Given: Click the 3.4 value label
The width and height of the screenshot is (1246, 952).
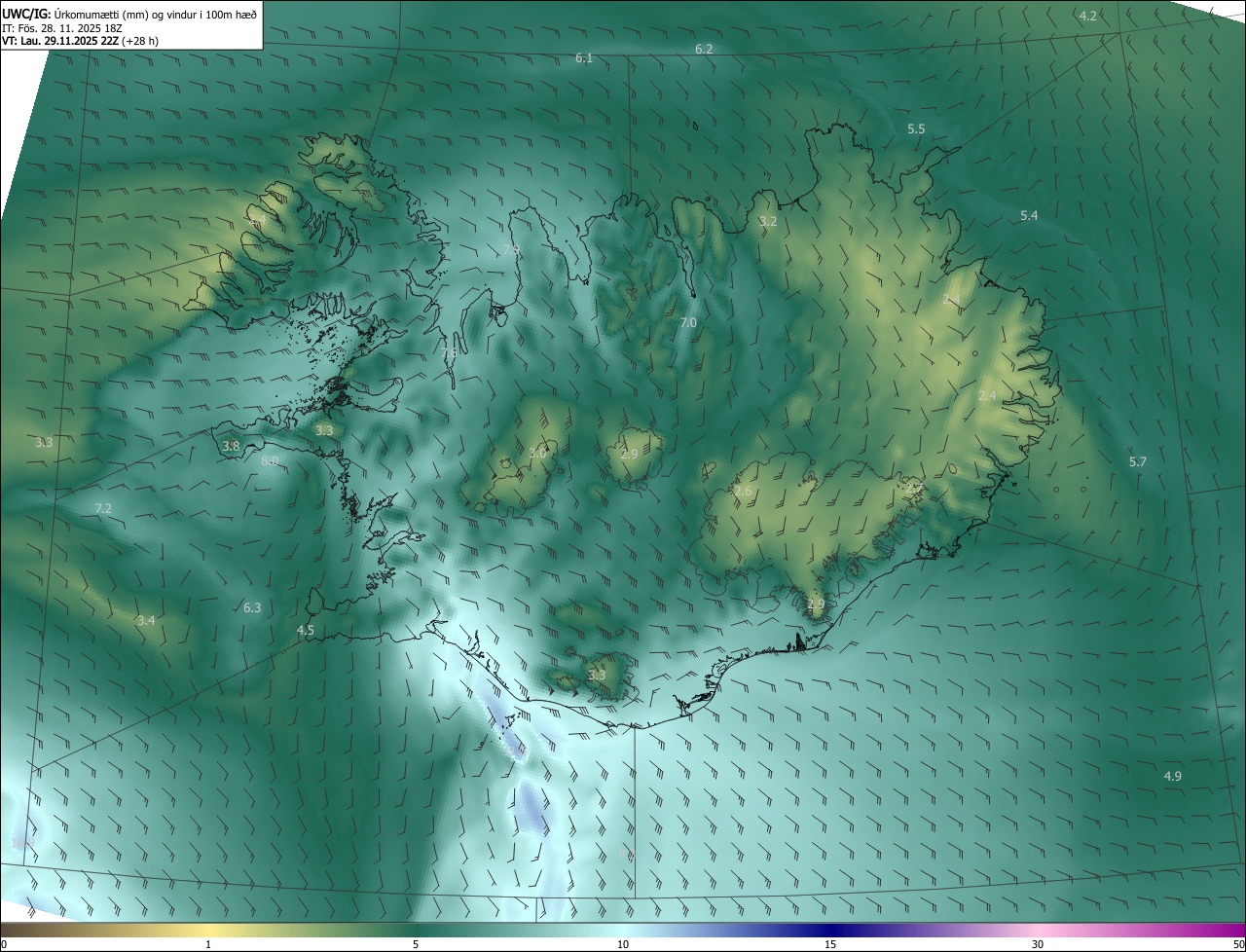Looking at the screenshot, I should point(146,620).
